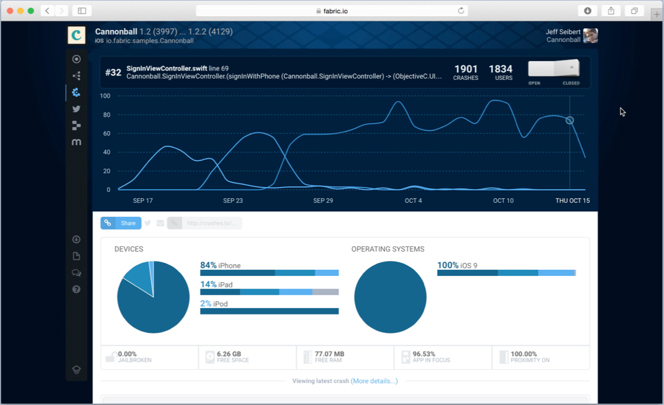The width and height of the screenshot is (664, 405).
Task: Open the Crashlytics gear icon in sidebar
Action: click(x=76, y=92)
